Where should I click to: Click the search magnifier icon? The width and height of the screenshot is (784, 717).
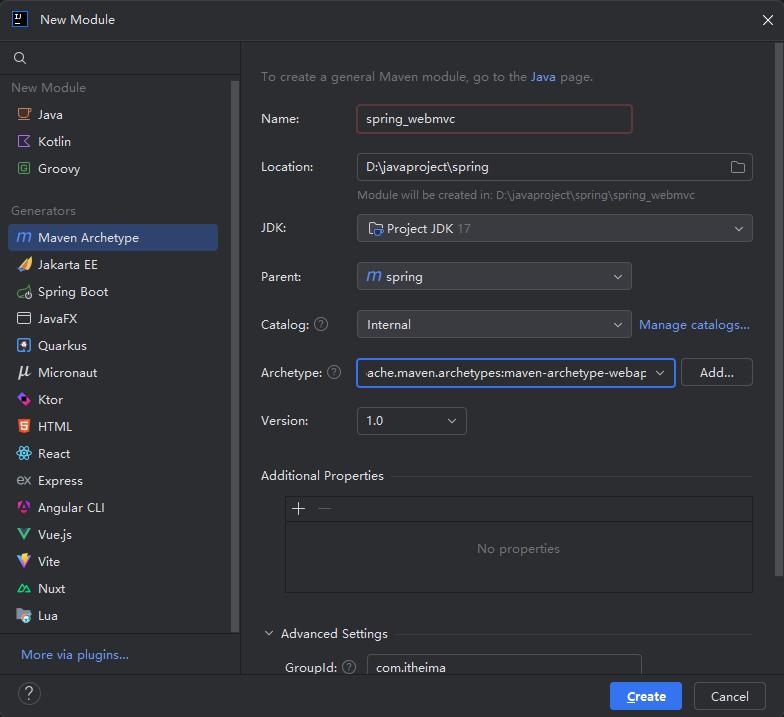click(x=20, y=58)
